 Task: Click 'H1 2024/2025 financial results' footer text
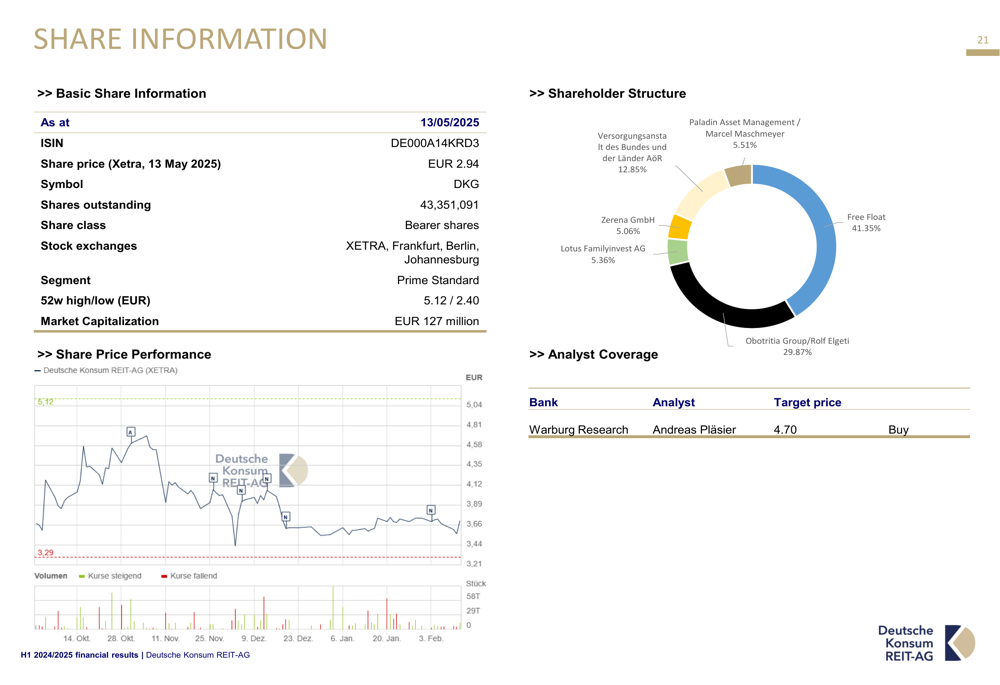(x=79, y=655)
